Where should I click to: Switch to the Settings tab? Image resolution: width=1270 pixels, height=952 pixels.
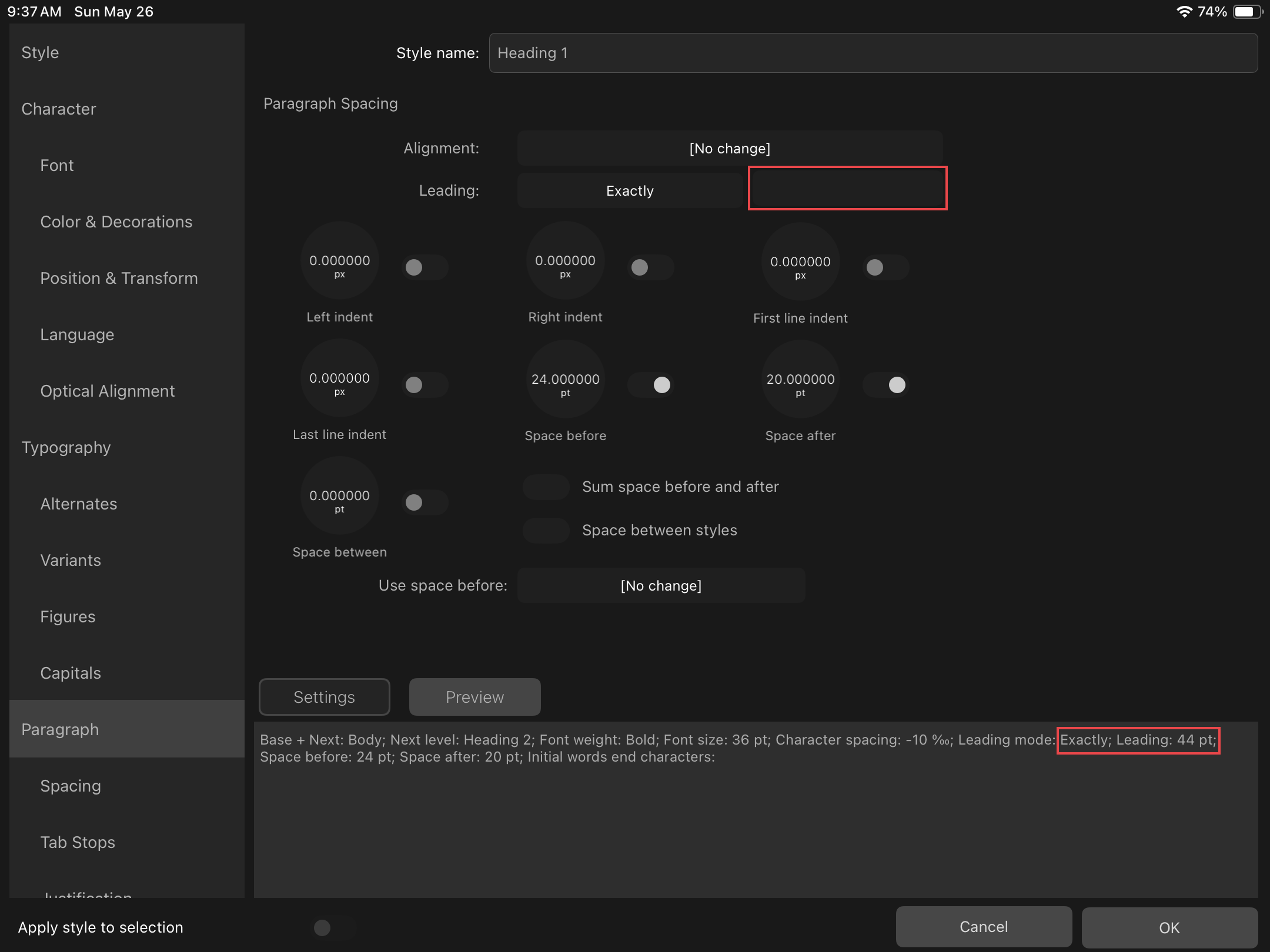(x=324, y=698)
